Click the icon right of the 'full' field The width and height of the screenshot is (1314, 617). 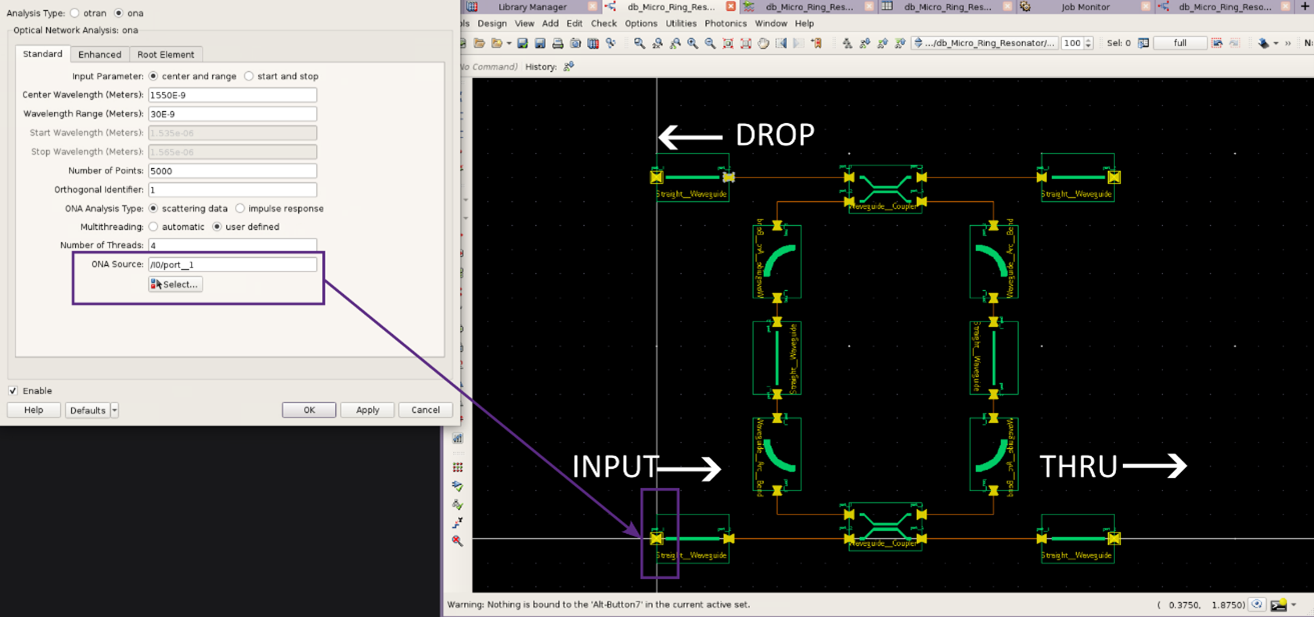[1217, 43]
